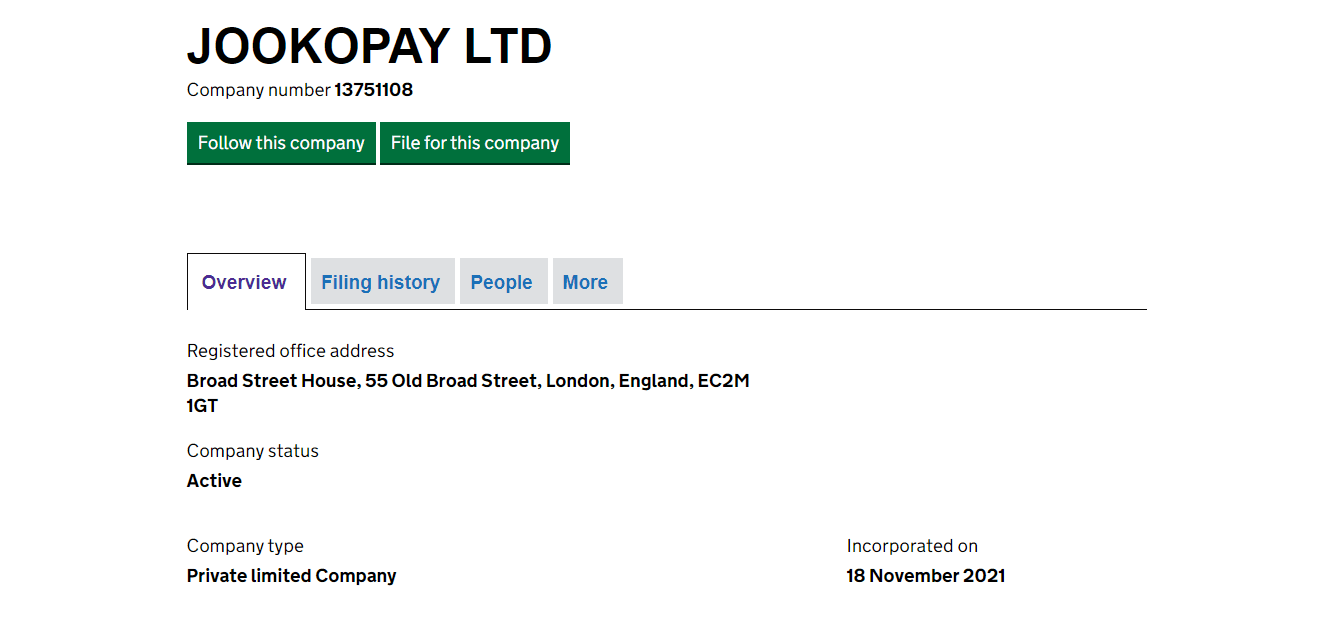This screenshot has height=637, width=1331.
Task: Click the Follow this company button
Action: (x=281, y=143)
